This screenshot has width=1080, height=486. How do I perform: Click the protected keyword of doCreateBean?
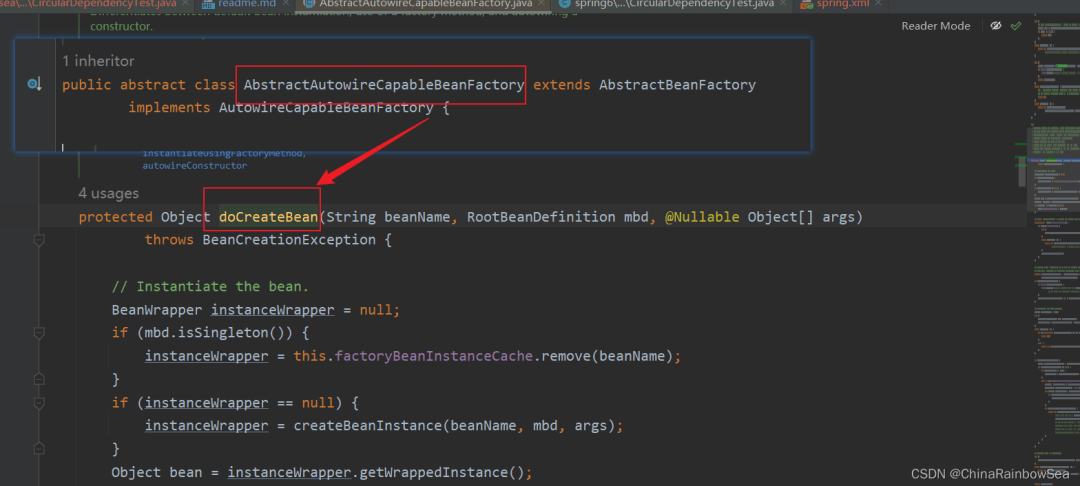[116, 218]
